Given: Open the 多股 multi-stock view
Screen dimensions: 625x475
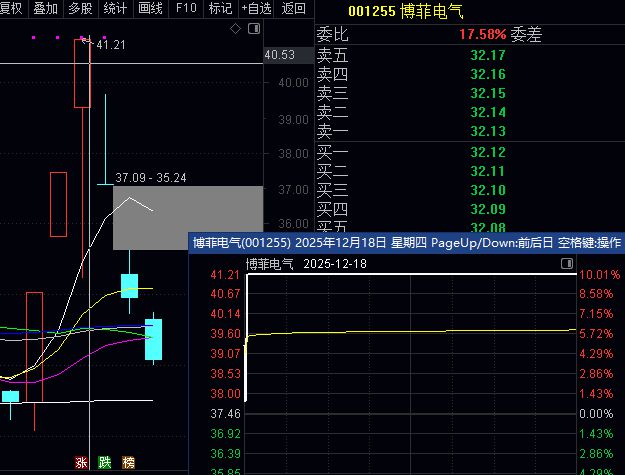Looking at the screenshot, I should coord(81,8).
